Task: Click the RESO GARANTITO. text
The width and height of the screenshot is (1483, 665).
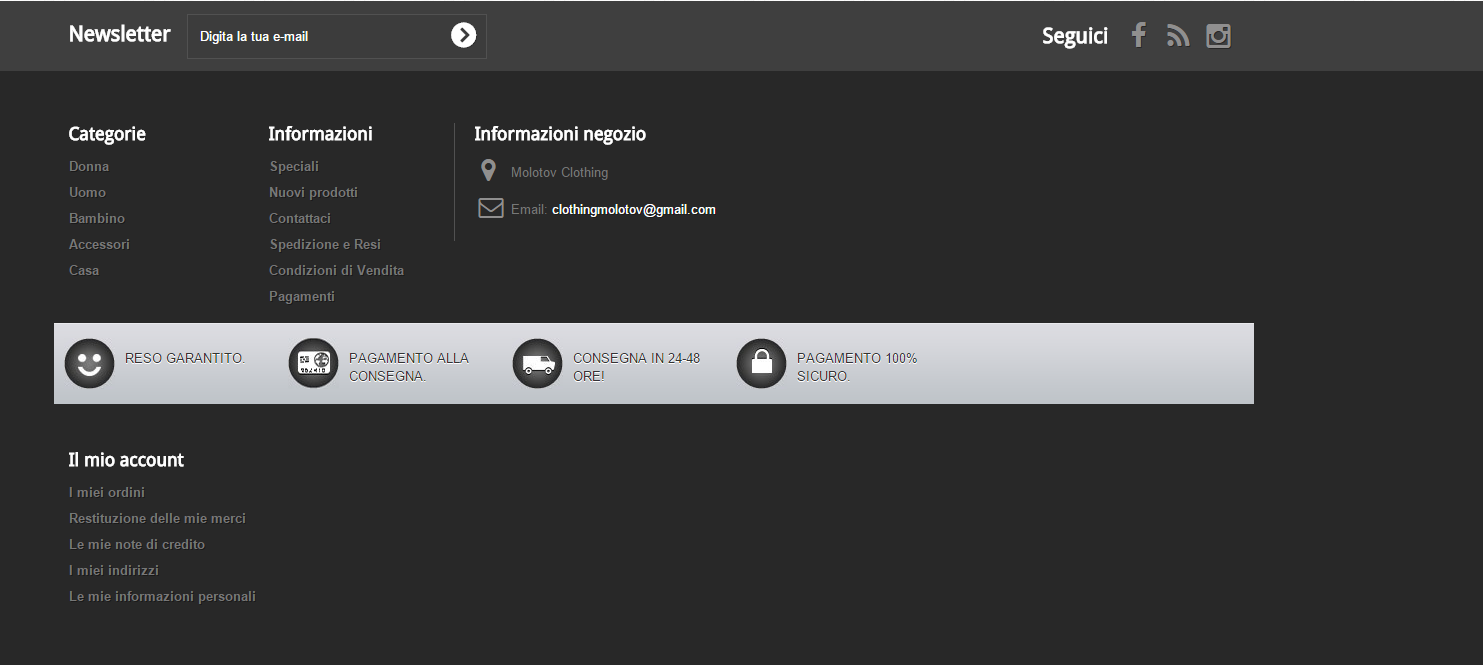Action: point(185,358)
